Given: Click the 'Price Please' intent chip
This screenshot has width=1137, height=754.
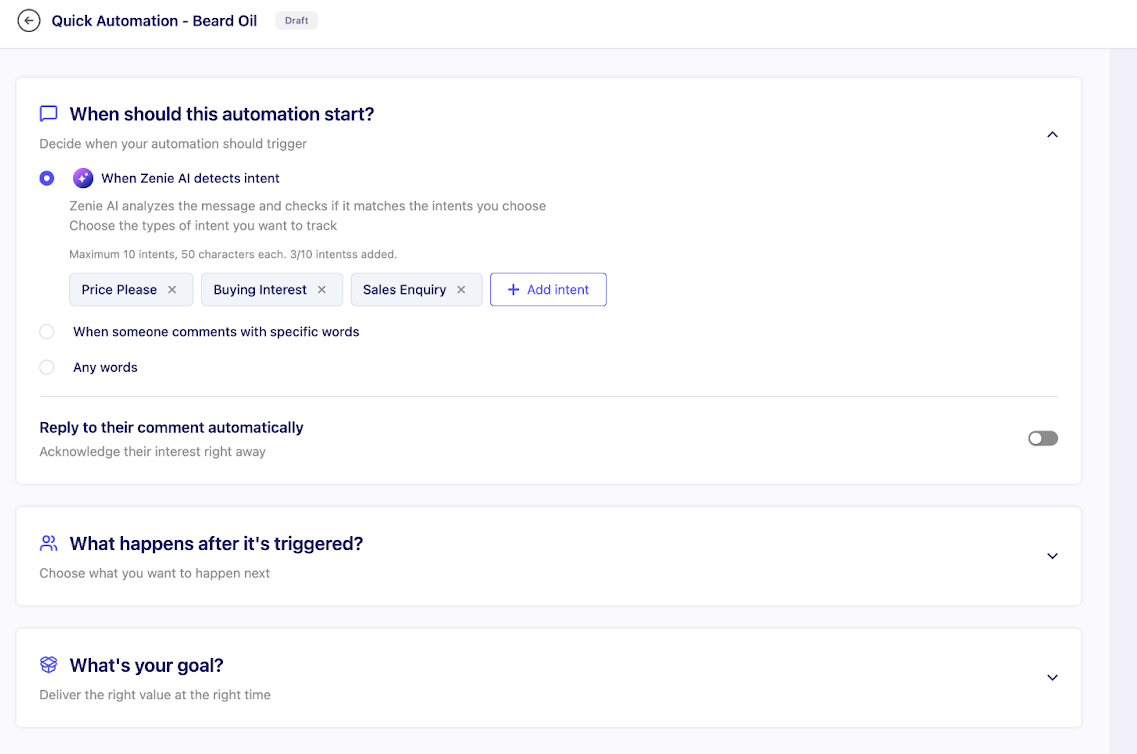Looking at the screenshot, I should click(119, 290).
